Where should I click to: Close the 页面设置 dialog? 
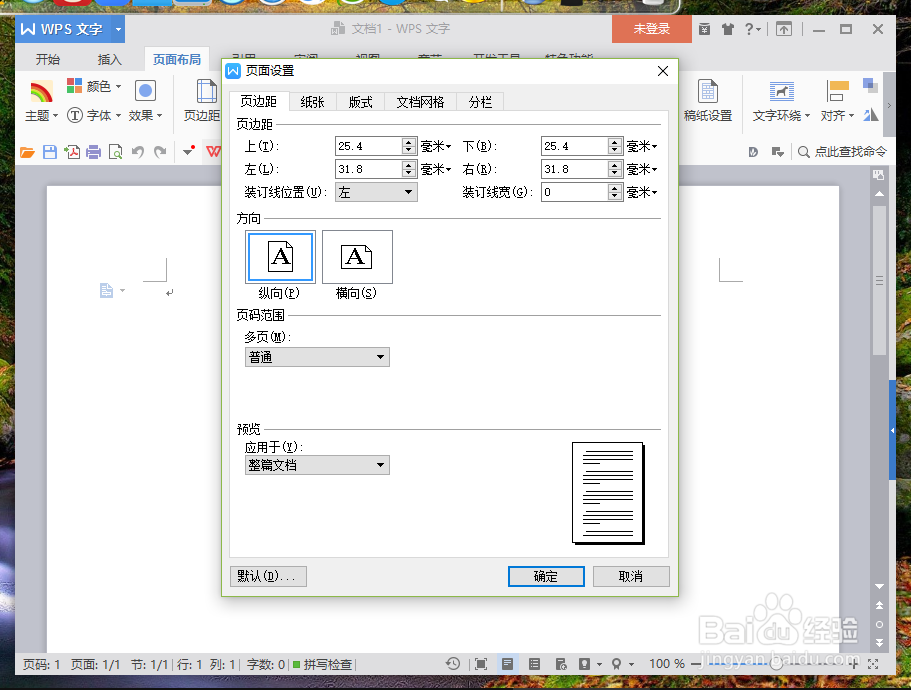point(663,71)
